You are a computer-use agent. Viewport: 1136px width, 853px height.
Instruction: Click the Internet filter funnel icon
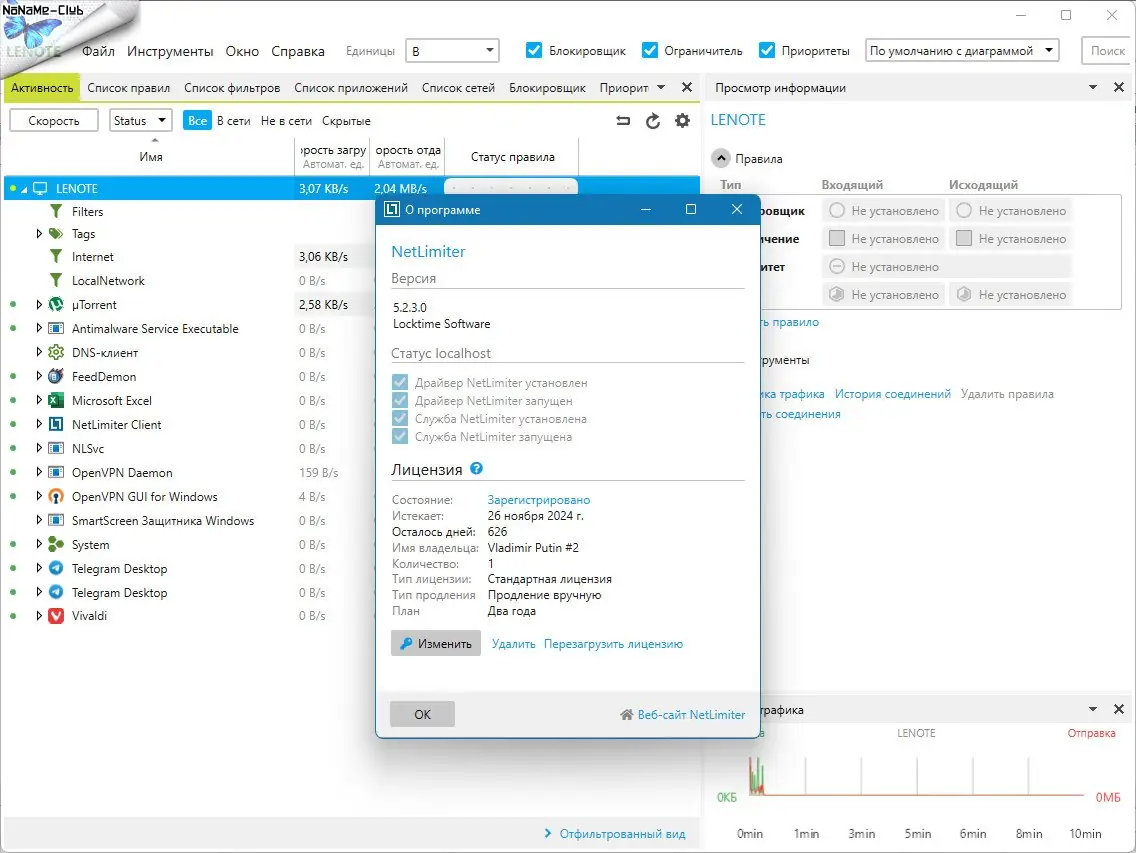(x=56, y=257)
